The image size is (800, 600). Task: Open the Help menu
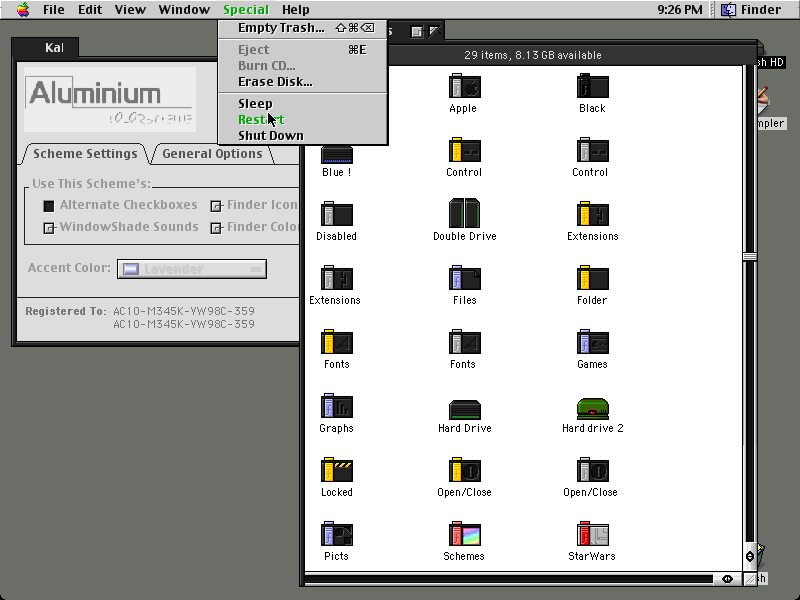(x=295, y=9)
